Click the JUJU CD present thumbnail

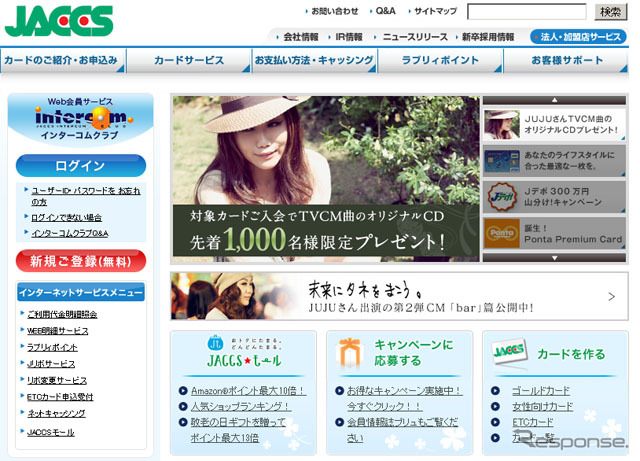click(502, 125)
